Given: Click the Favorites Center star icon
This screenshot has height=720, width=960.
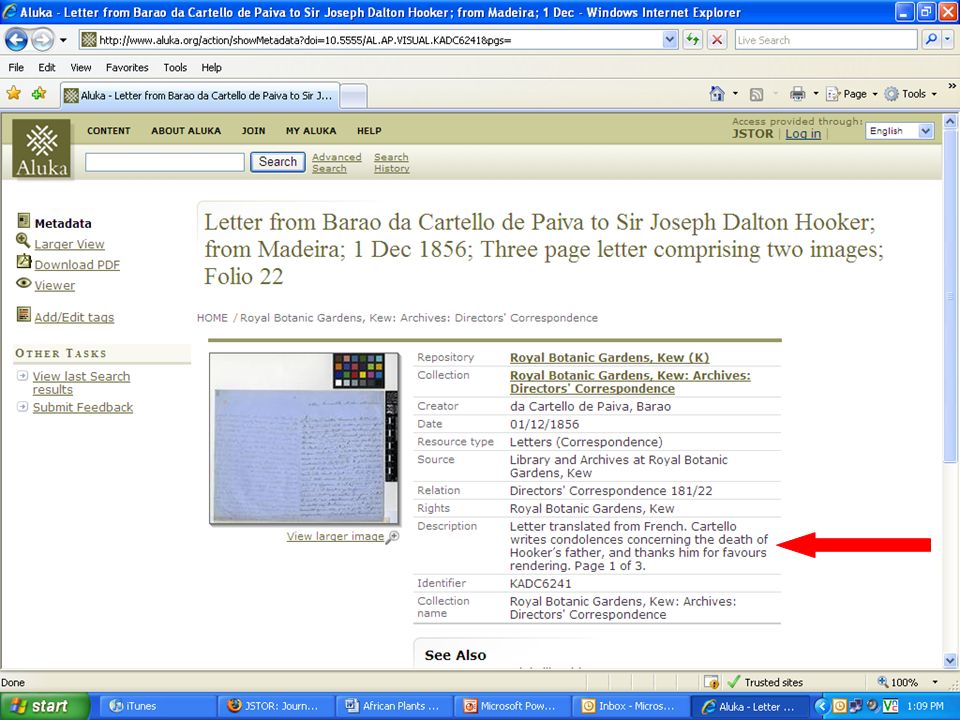Looking at the screenshot, I should 13,93.
